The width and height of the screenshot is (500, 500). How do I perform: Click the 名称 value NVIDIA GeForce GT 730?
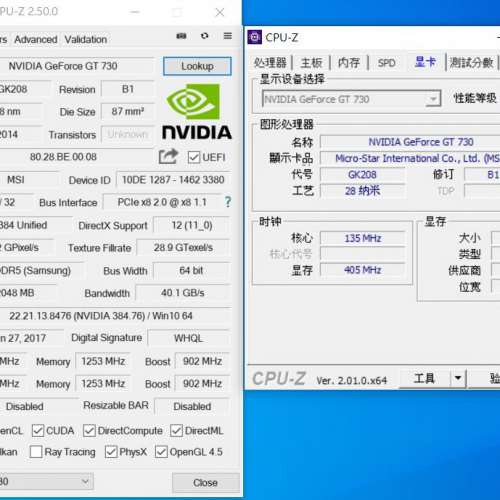pos(410,142)
